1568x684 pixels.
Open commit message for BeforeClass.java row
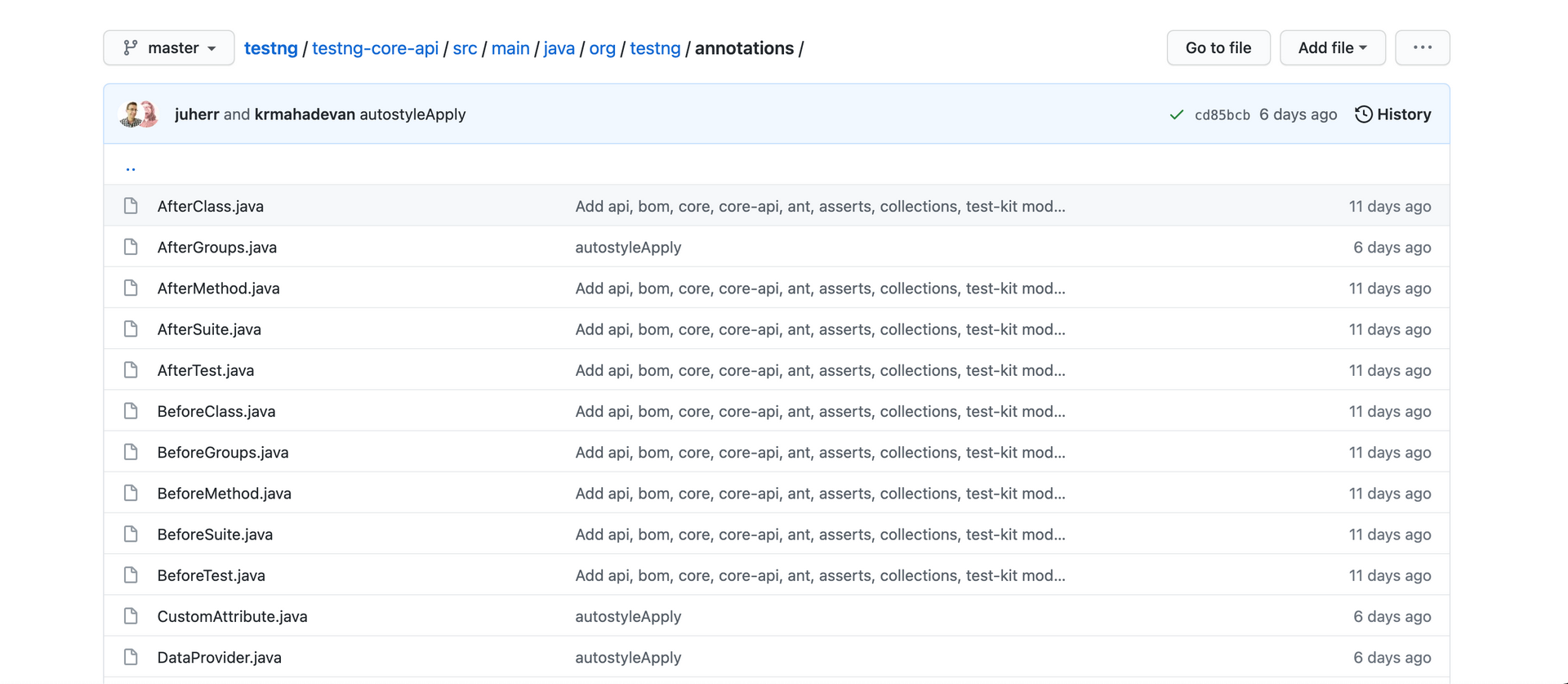coord(820,411)
